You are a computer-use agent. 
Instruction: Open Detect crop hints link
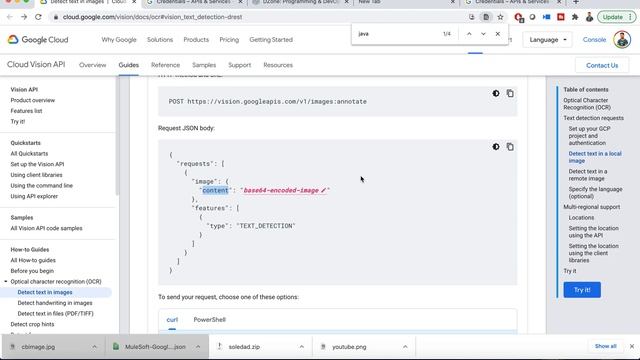coord(32,324)
